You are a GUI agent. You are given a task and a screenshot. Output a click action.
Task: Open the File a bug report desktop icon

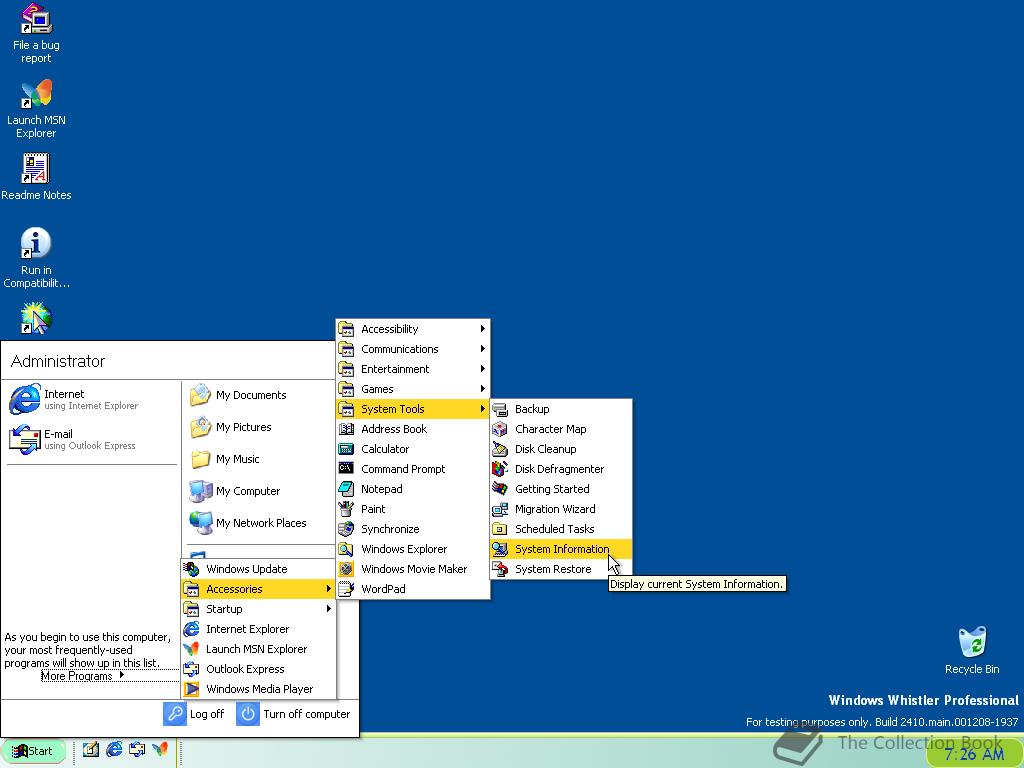point(36,33)
